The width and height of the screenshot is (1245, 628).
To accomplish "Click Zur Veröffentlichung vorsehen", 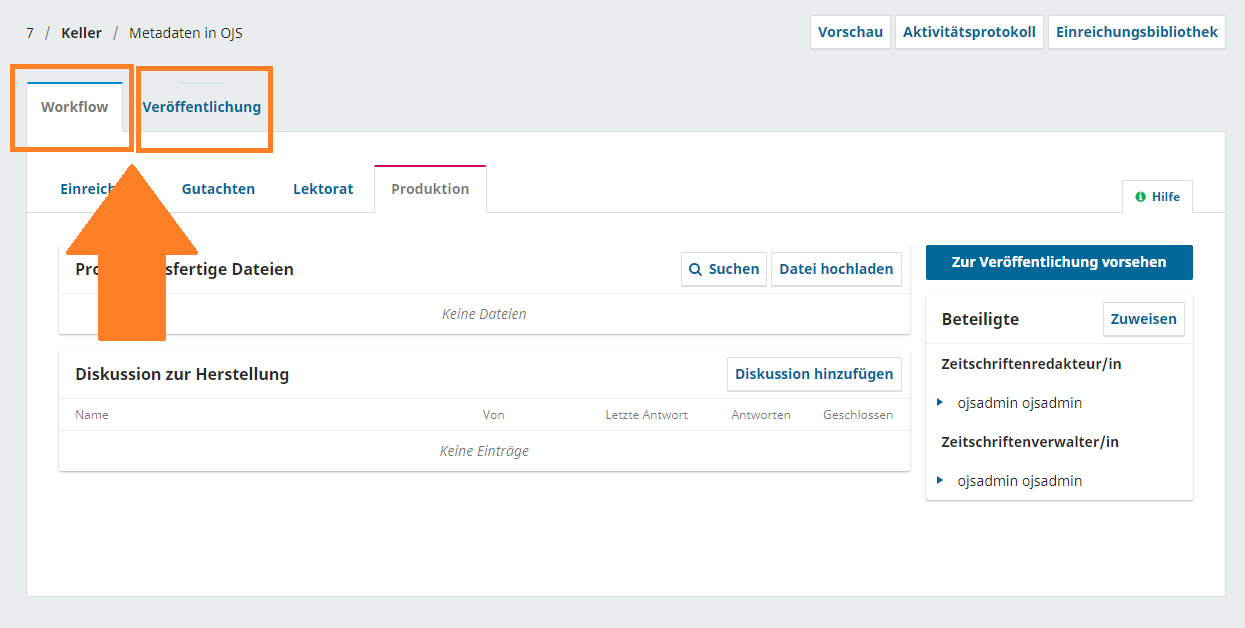I will click(x=1059, y=262).
